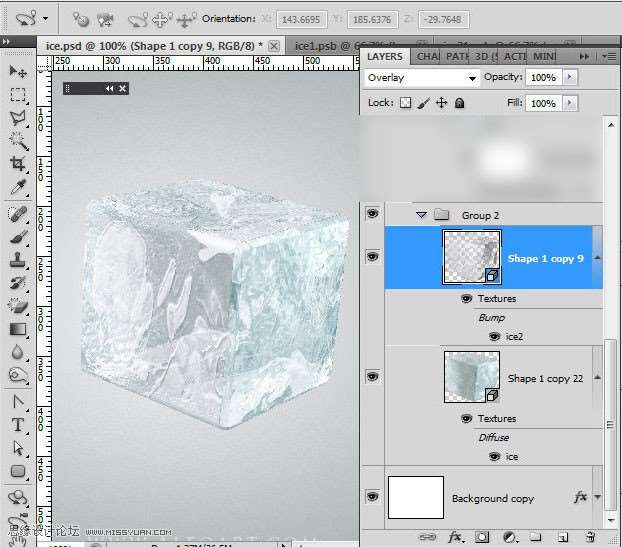Select the Path Selection tool
The width and height of the screenshot is (622, 547).
point(17,448)
